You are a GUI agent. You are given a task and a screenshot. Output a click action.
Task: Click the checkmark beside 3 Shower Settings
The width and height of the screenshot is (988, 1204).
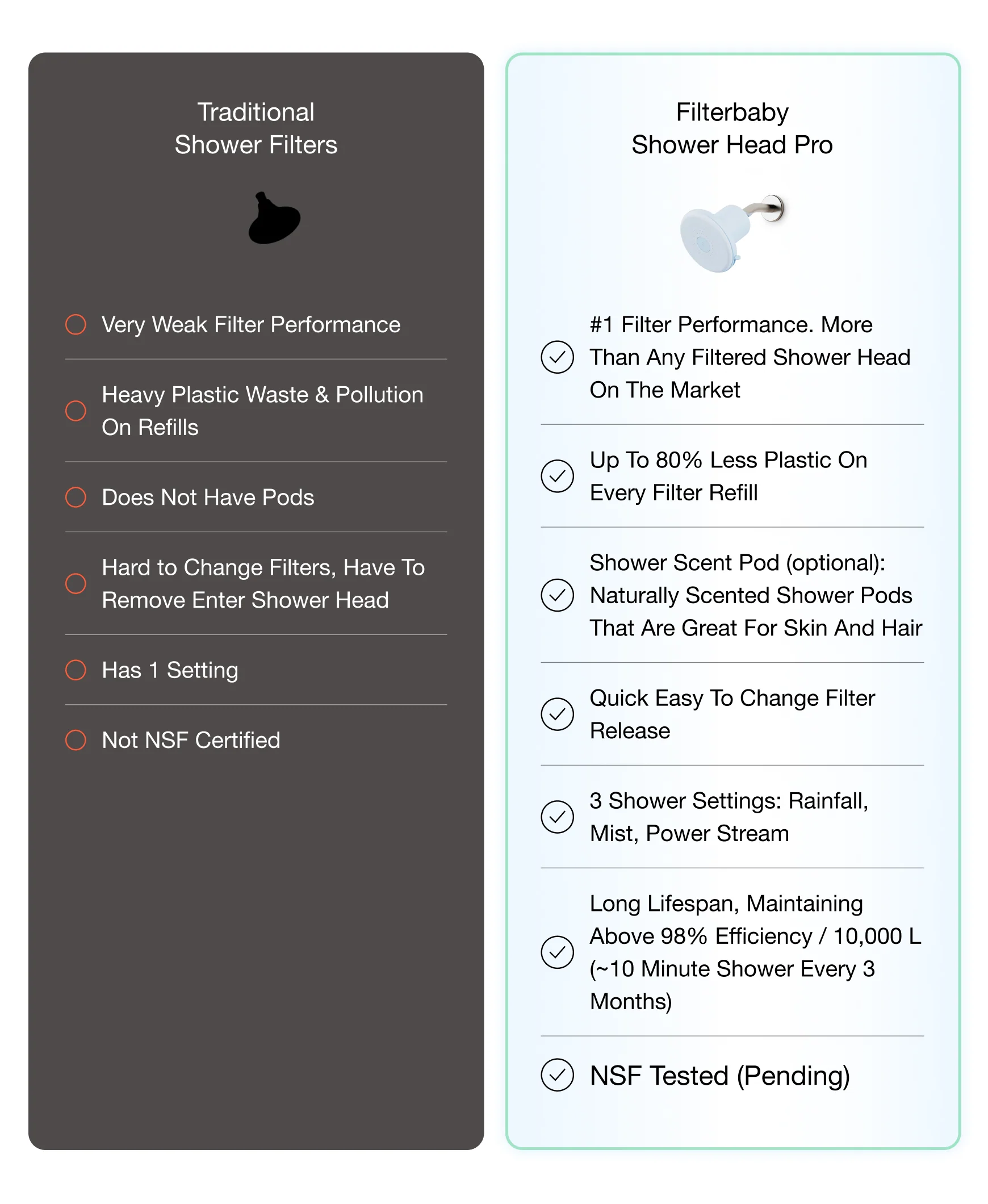click(x=557, y=817)
